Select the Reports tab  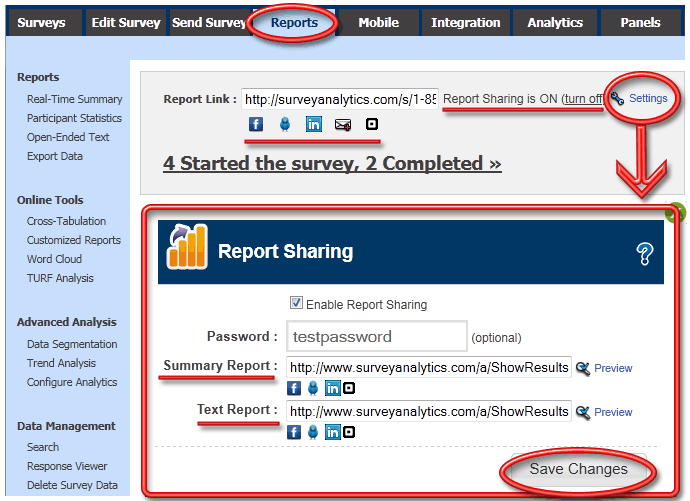[294, 22]
